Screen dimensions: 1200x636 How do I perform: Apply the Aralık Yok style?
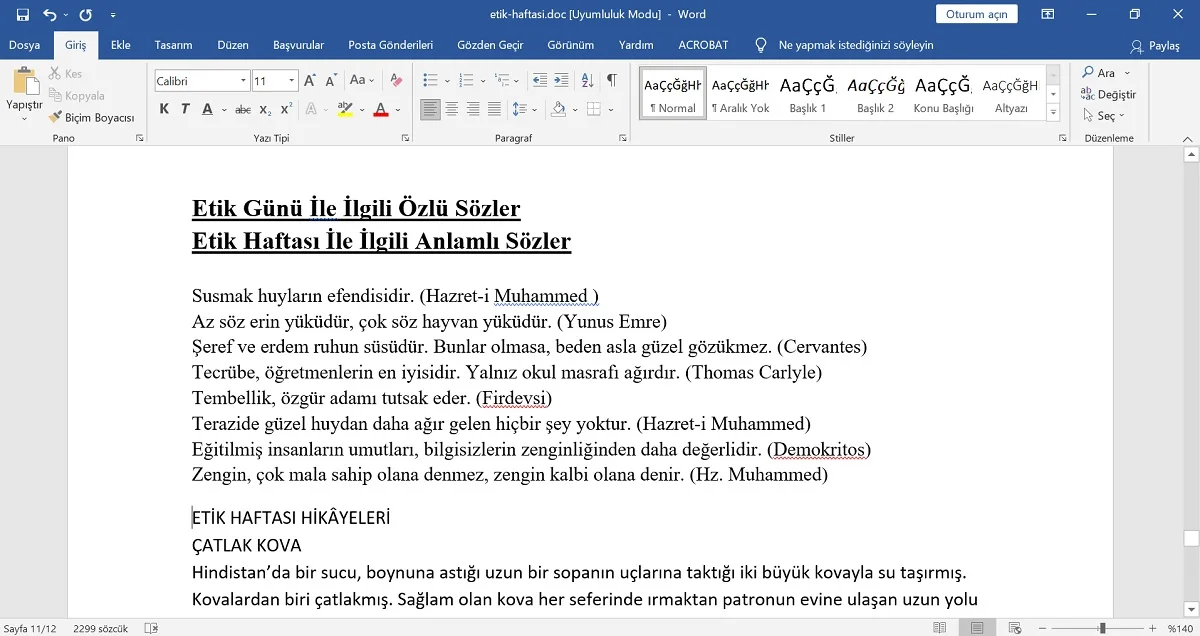pyautogui.click(x=740, y=95)
